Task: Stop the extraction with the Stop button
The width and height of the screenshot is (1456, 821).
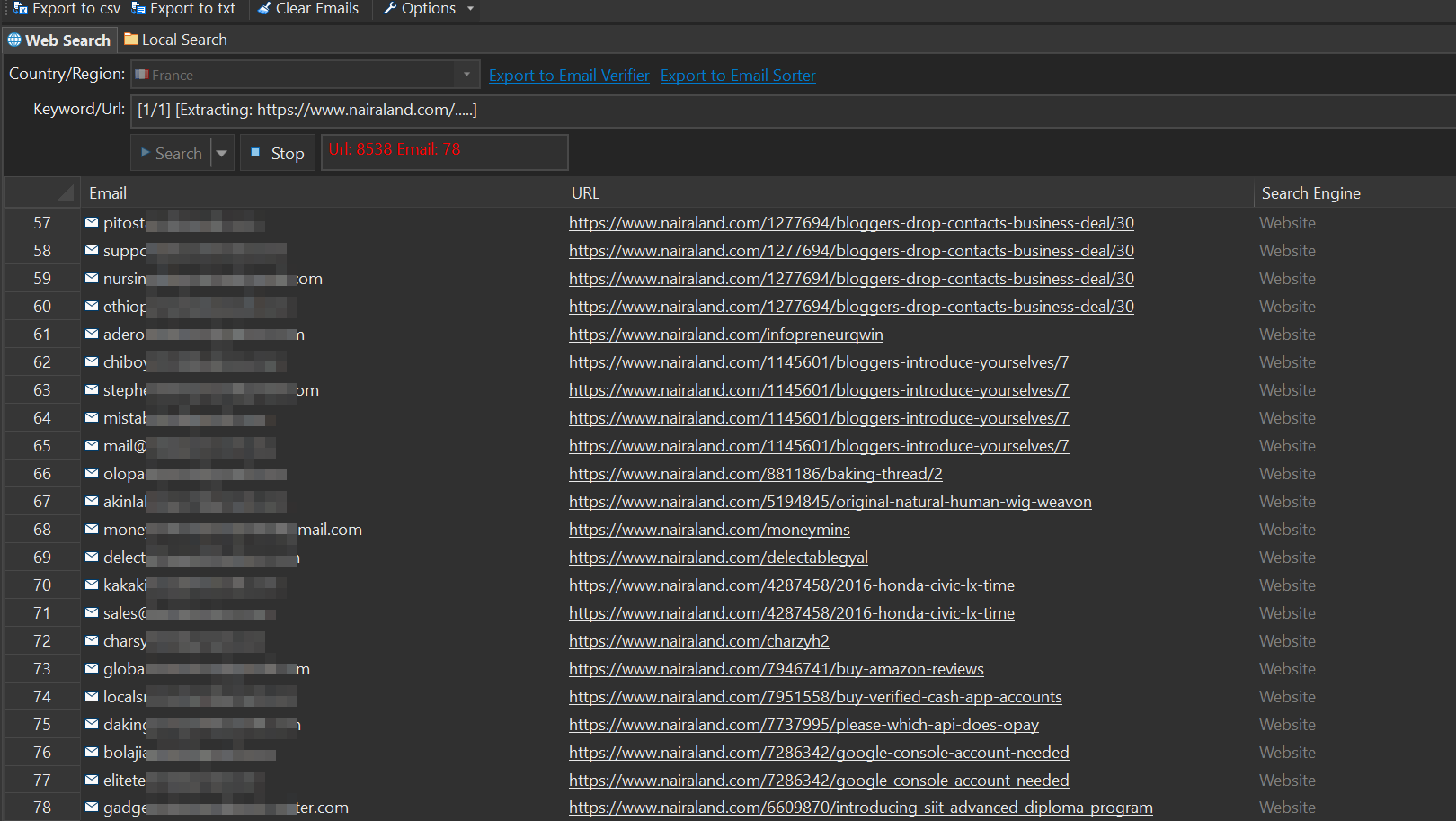Action: point(278,154)
